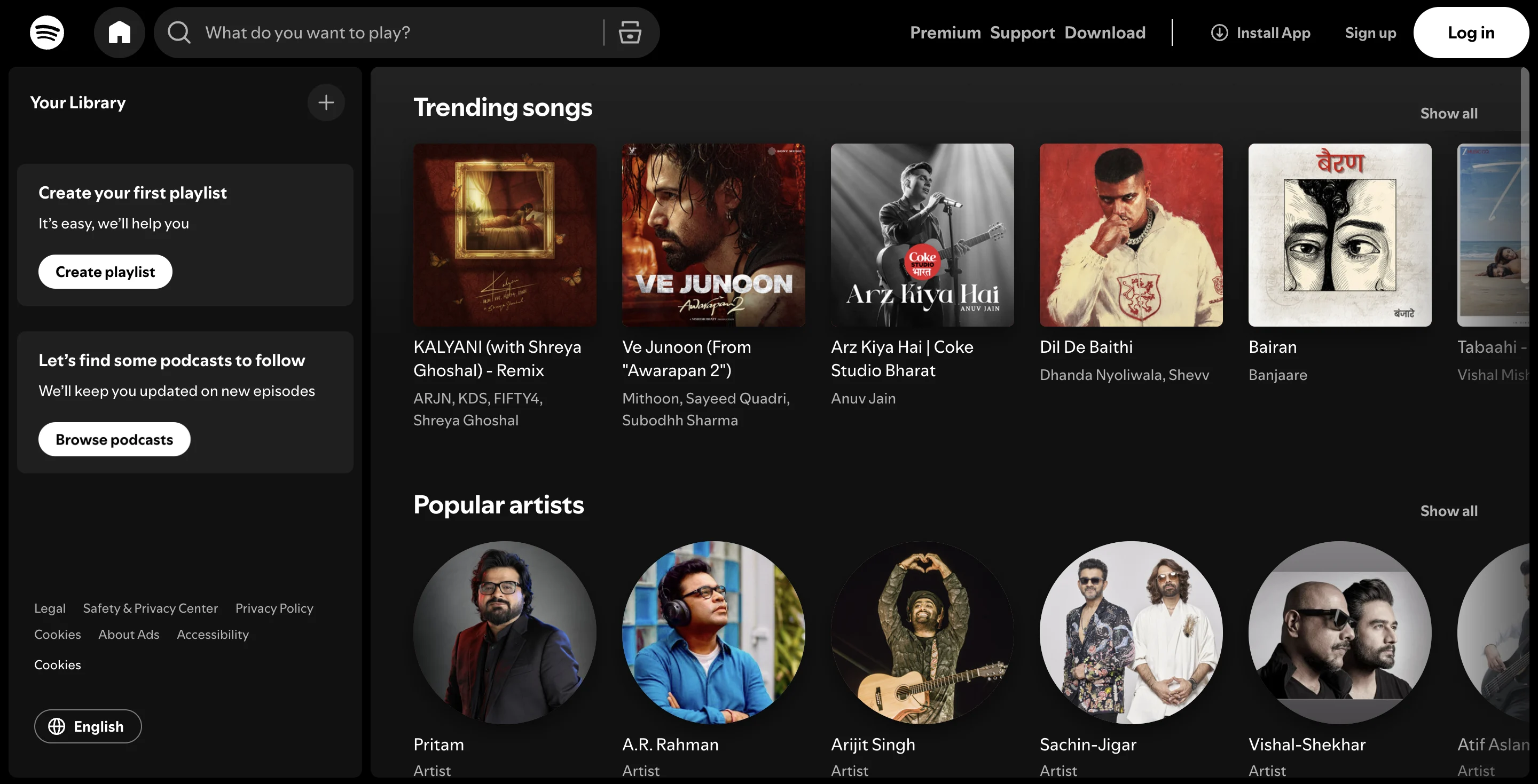Viewport: 1538px width, 784px height.
Task: Open KALYANI Remix album cover
Action: coord(505,235)
